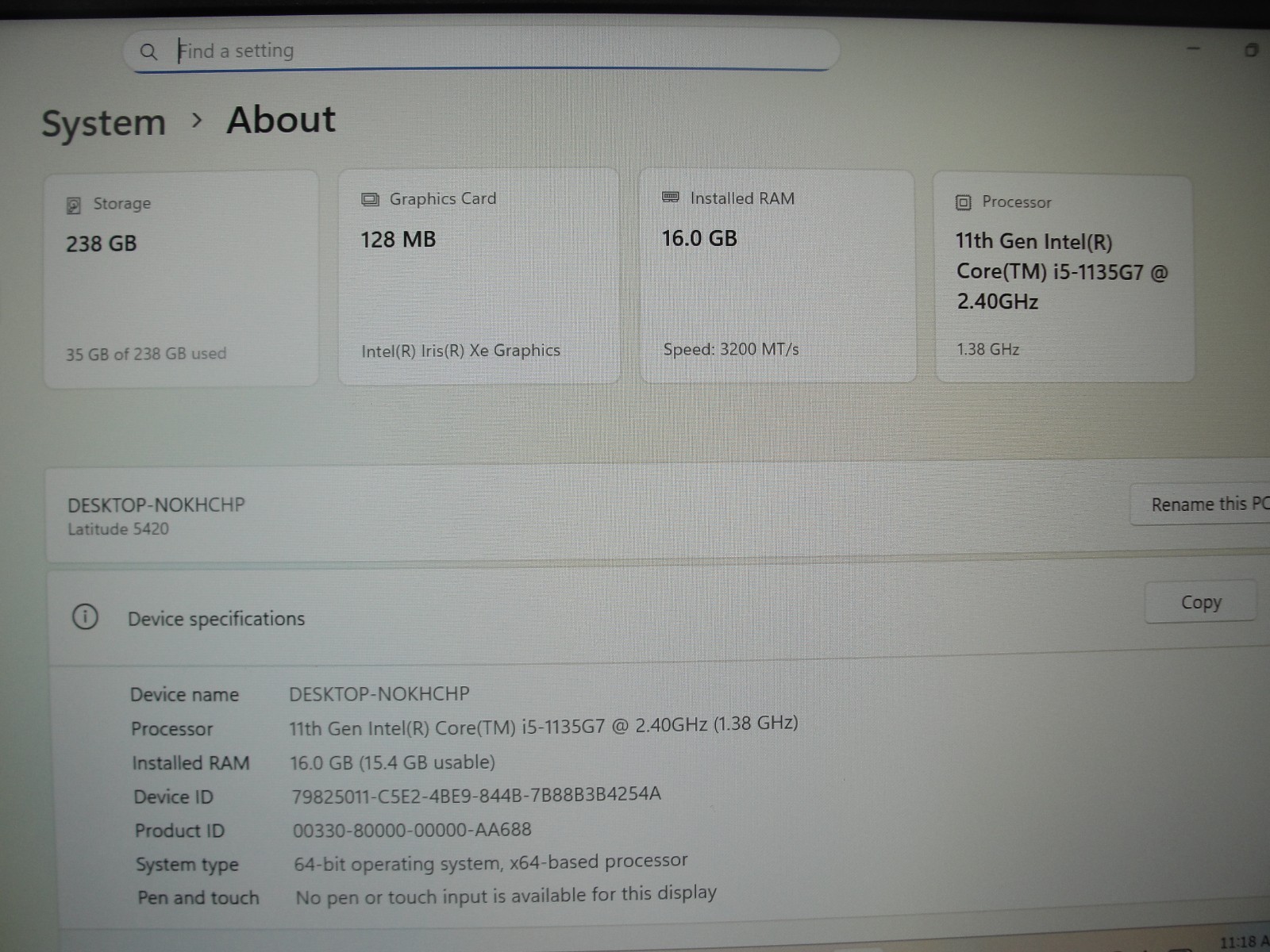Click the 'Product ID' label

179,831
